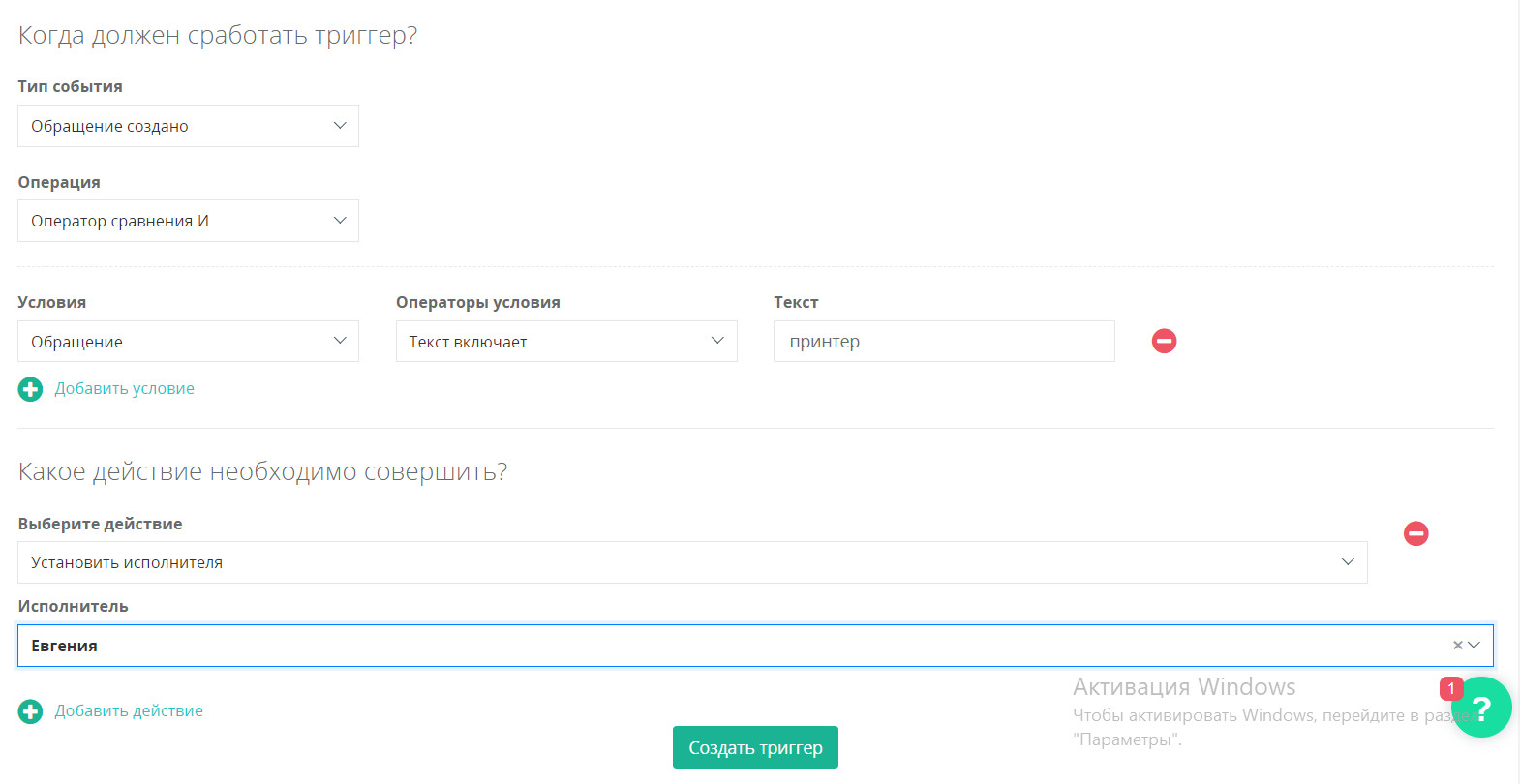
Task: Click the green plus icon beside Добавить условие
Action: pos(30,389)
